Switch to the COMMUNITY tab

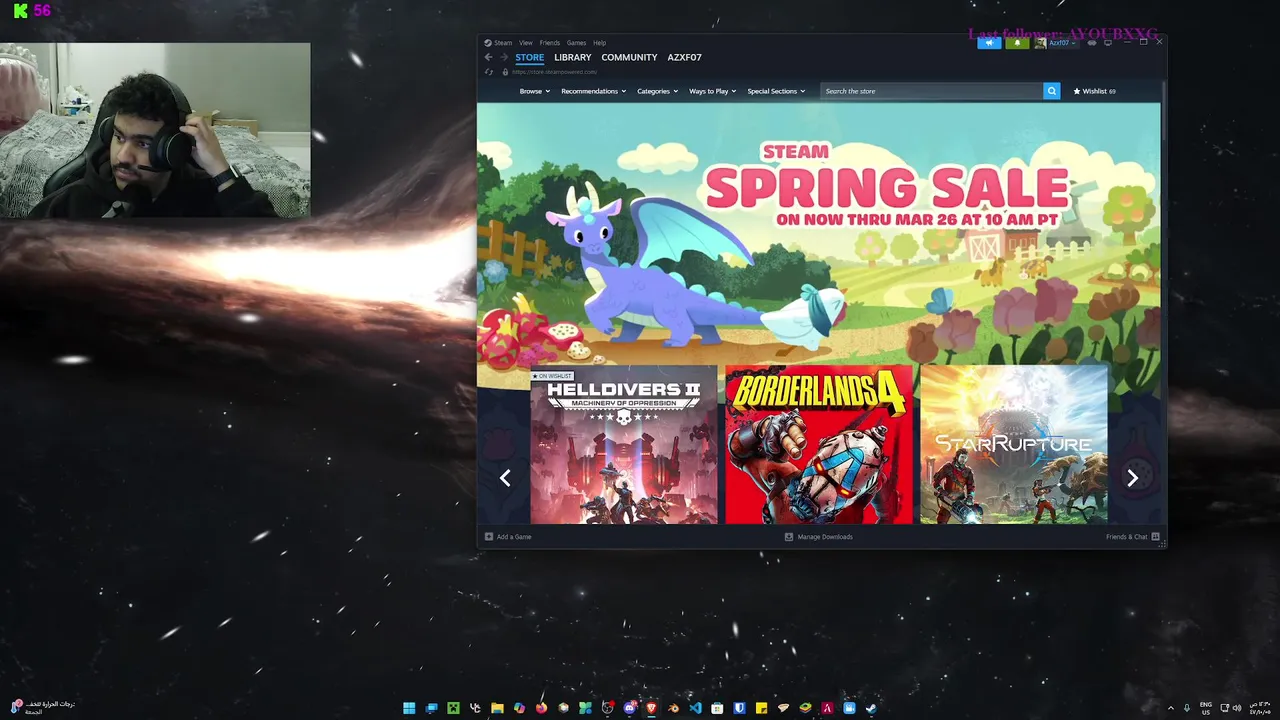pos(629,58)
